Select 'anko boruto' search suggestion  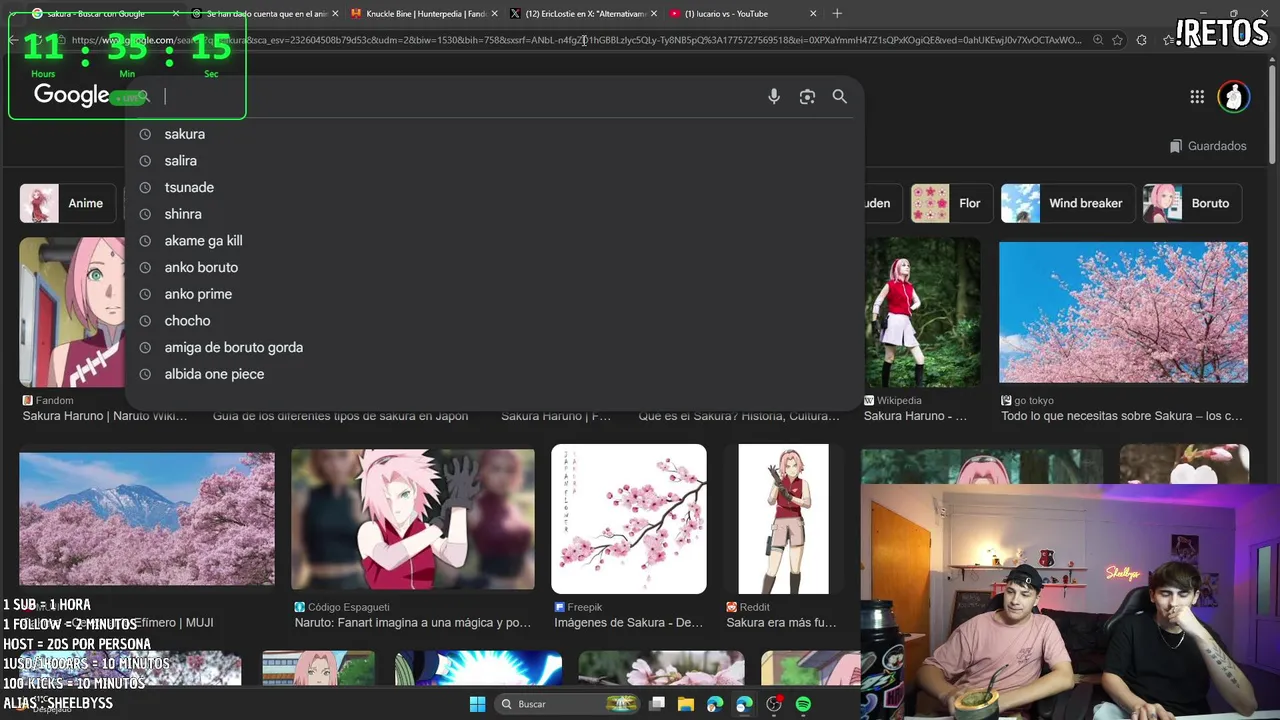201,268
